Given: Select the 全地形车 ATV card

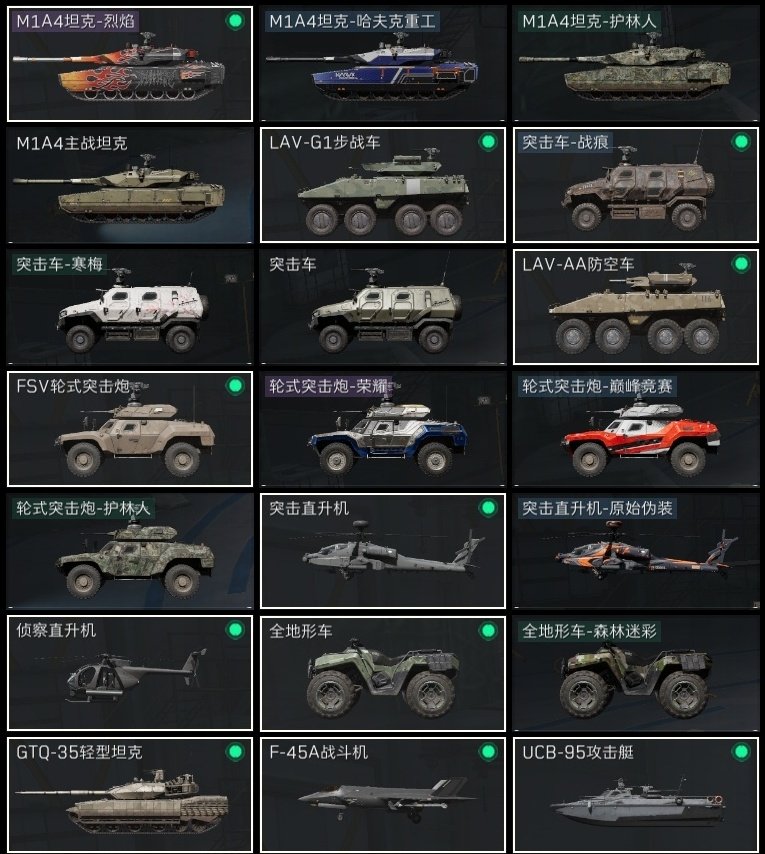Looking at the screenshot, I should (383, 673).
